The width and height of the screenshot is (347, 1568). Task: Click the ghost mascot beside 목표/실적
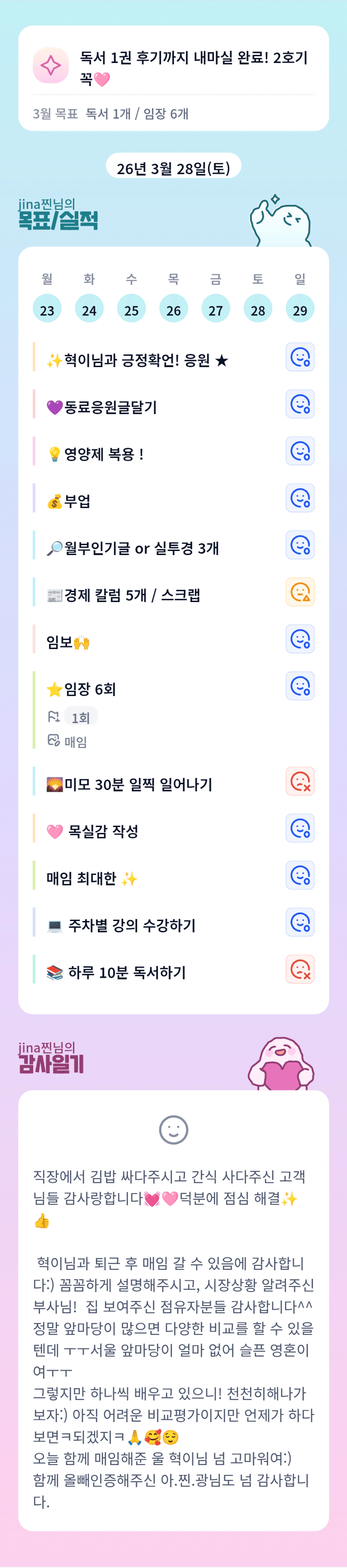pos(281,222)
